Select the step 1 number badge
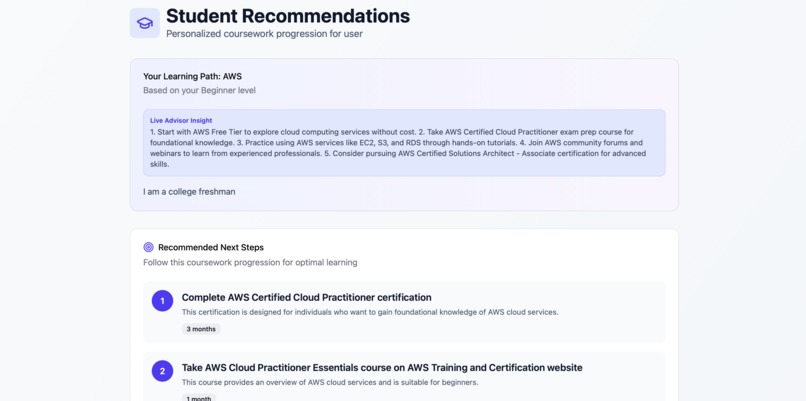 click(x=162, y=301)
